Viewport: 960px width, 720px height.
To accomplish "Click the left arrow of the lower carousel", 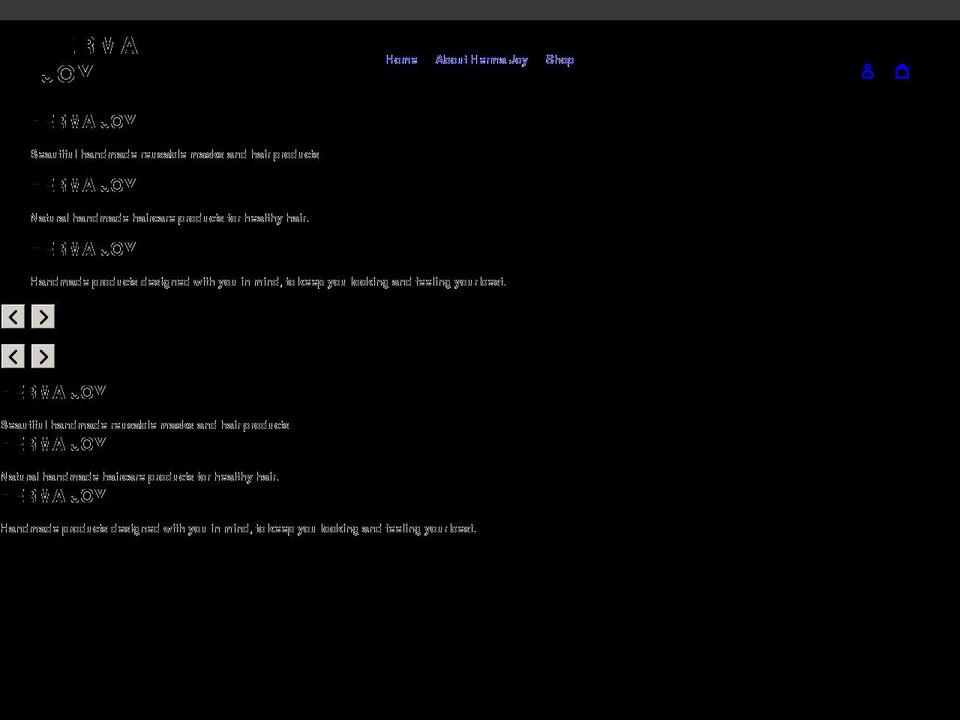I will pyautogui.click(x=13, y=356).
